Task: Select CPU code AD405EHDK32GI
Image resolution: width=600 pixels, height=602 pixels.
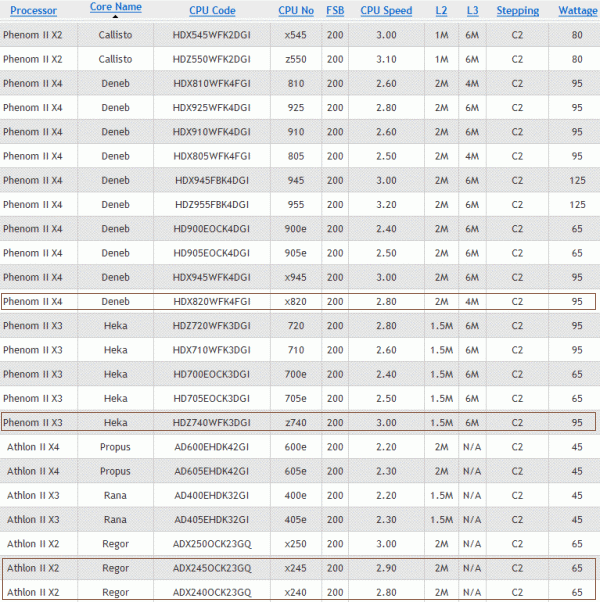Action: (x=212, y=519)
